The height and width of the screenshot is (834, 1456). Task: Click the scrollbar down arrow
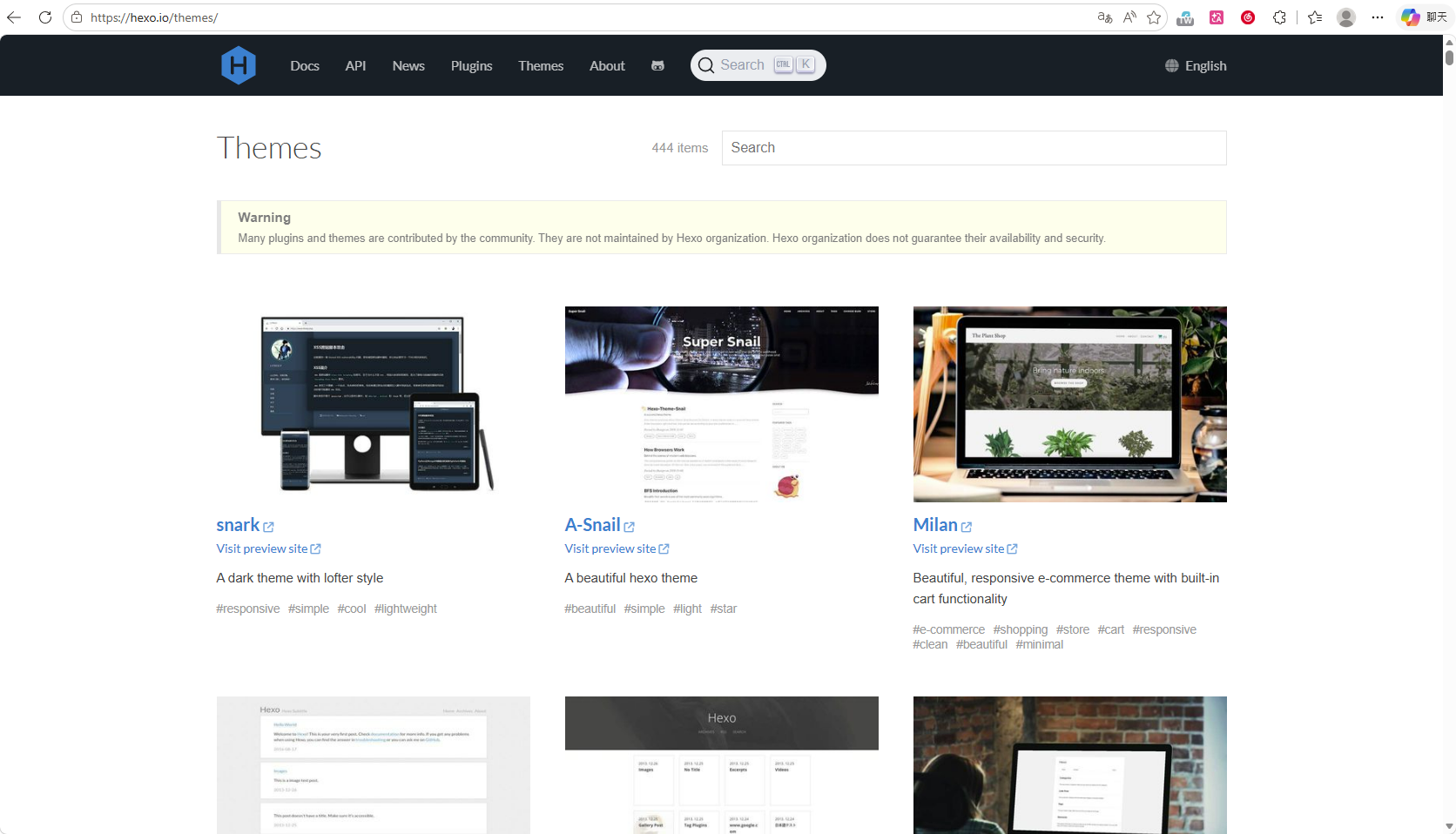pos(1449,826)
